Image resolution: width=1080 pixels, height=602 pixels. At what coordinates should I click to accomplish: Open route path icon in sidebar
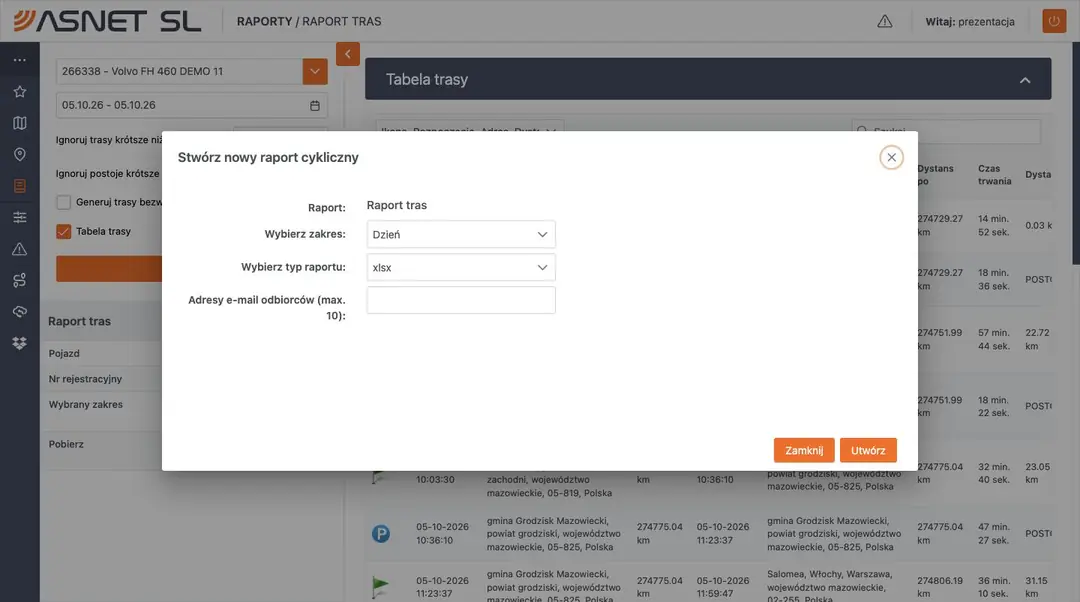(20, 280)
